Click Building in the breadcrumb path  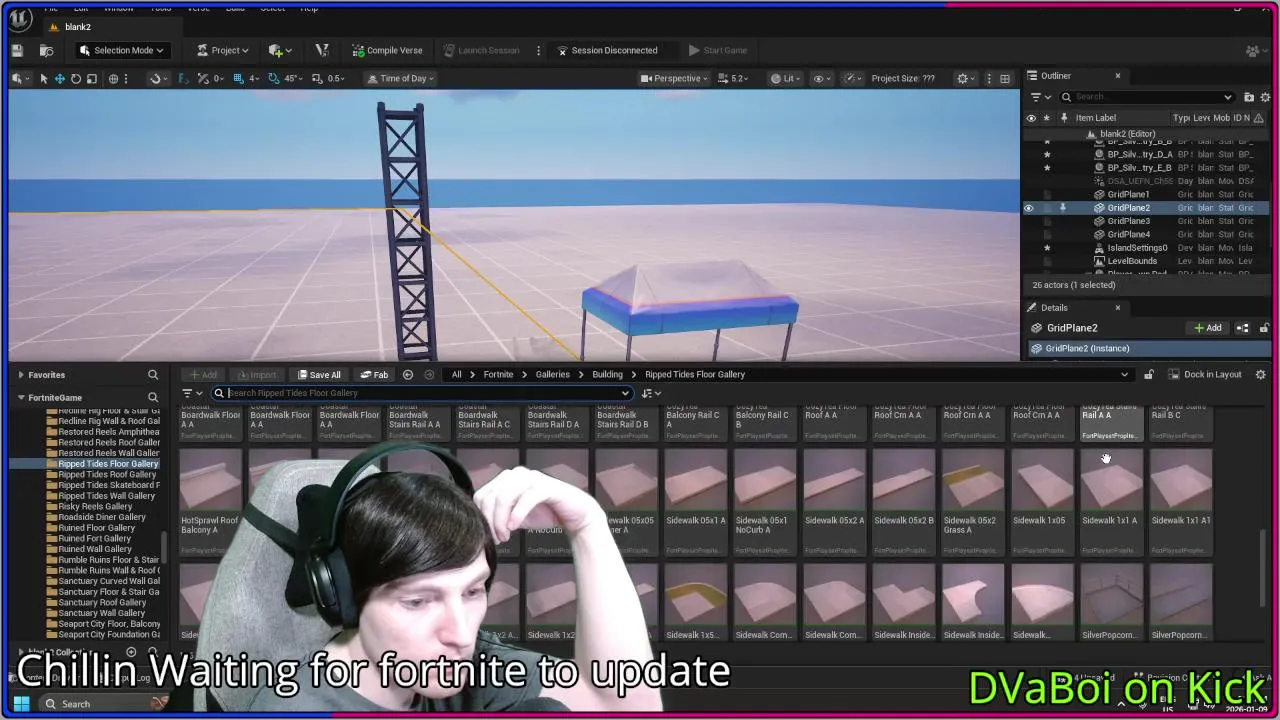[x=607, y=375]
